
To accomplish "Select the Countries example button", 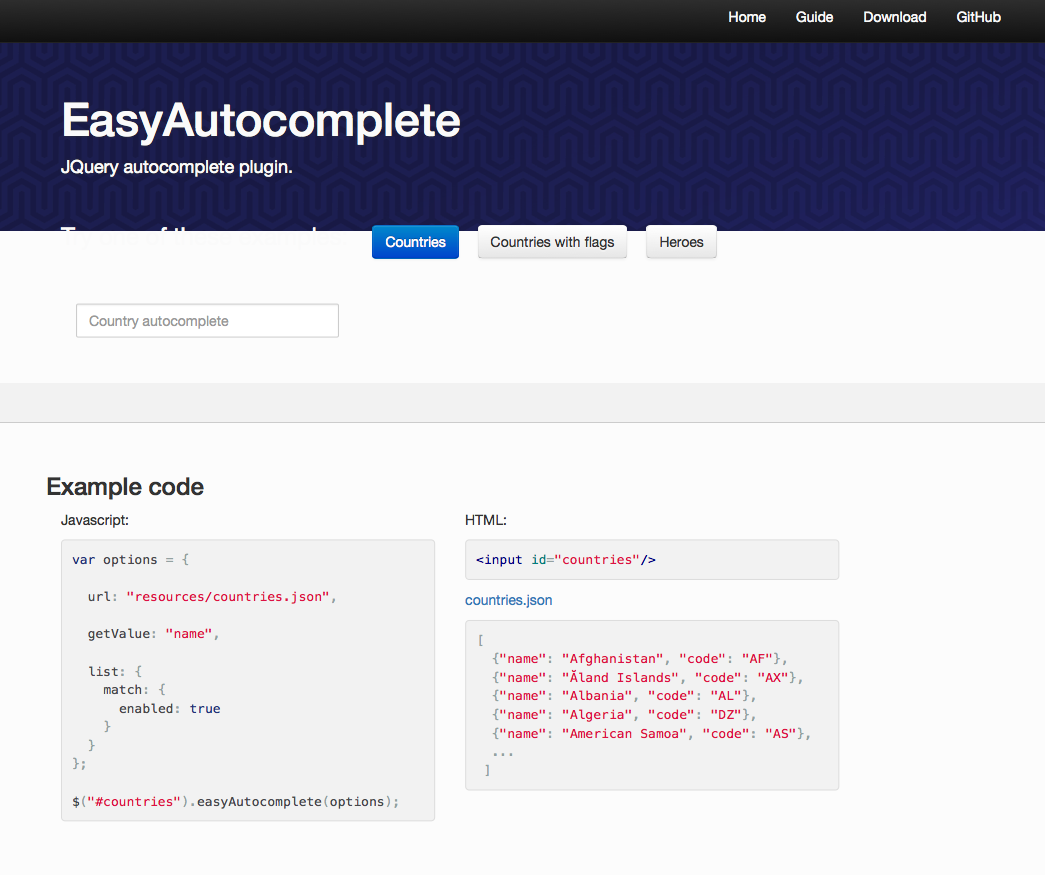I will pyautogui.click(x=415, y=242).
